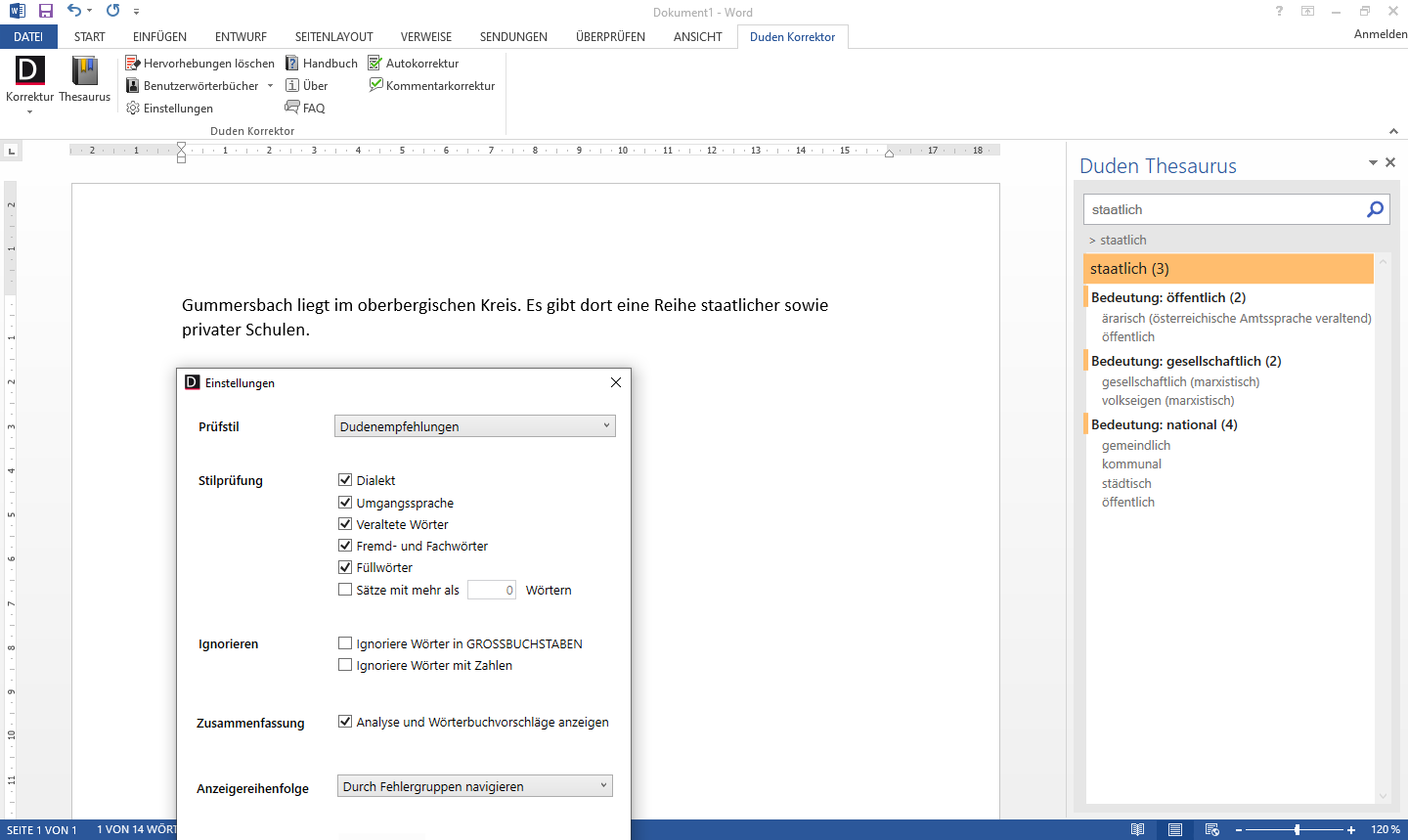Switch to the ÜBERPRÜFEN tab
Viewport: 1408px width, 840px height.
(610, 36)
